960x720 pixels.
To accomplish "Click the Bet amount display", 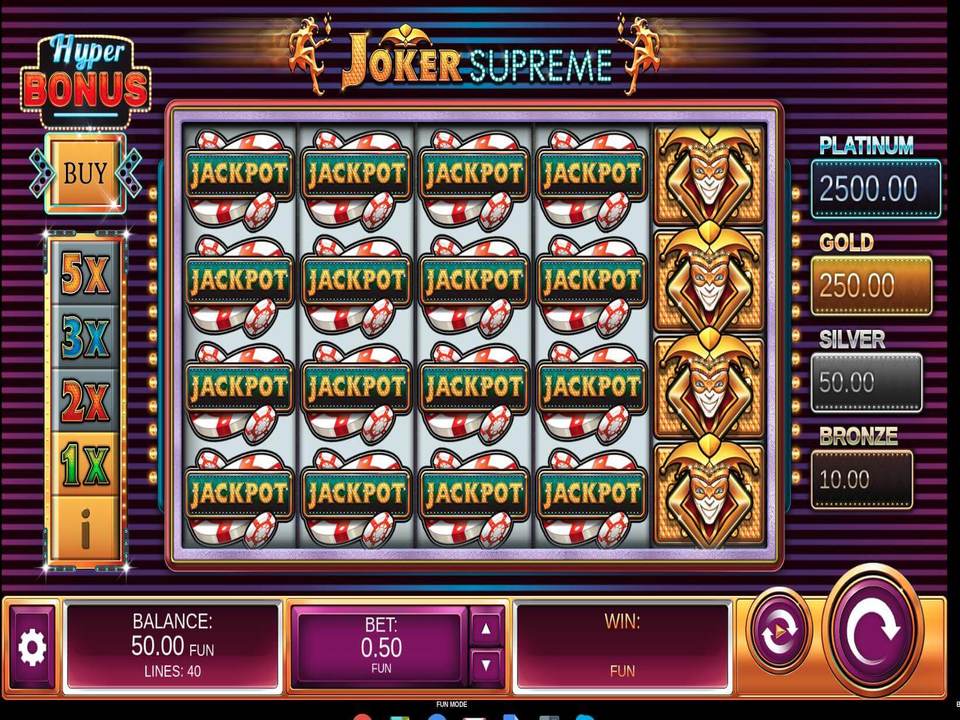I will tap(380, 647).
